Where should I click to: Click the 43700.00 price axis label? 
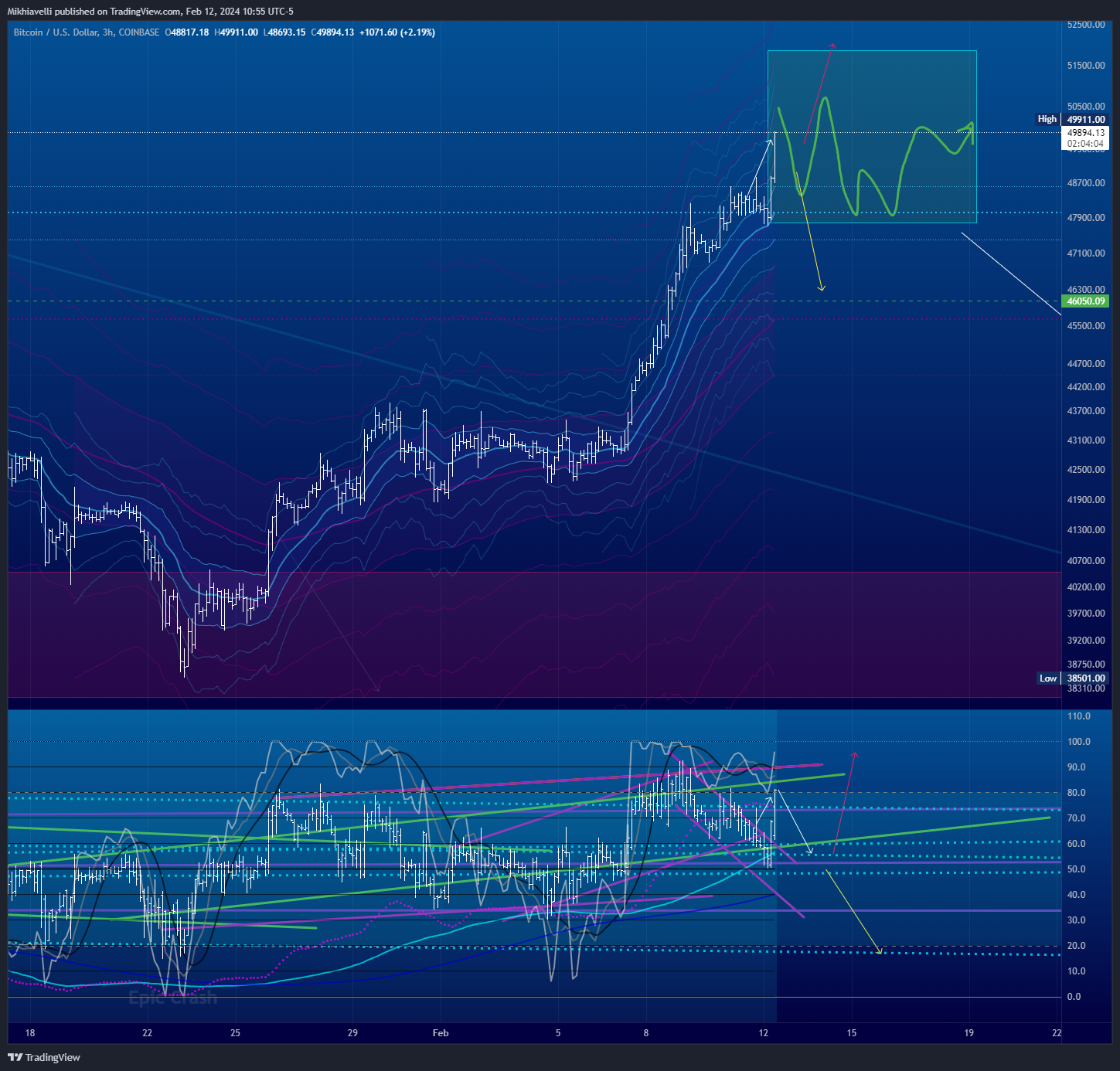pyautogui.click(x=1086, y=411)
